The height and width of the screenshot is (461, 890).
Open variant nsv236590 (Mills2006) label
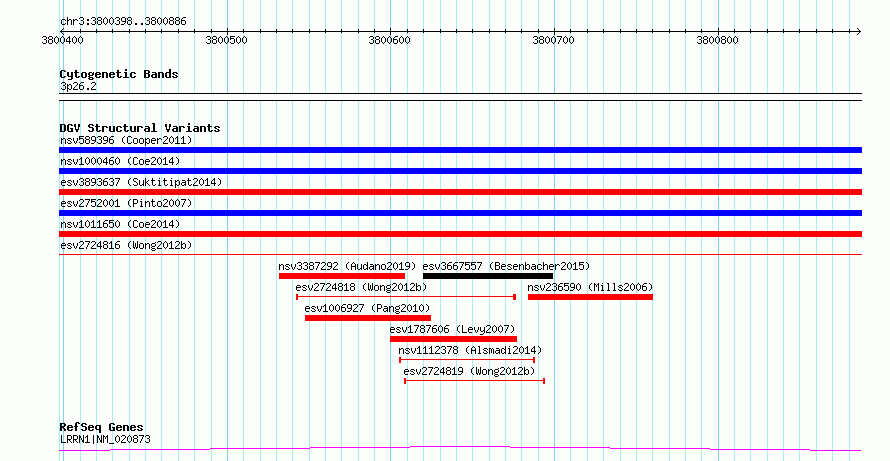(x=590, y=287)
